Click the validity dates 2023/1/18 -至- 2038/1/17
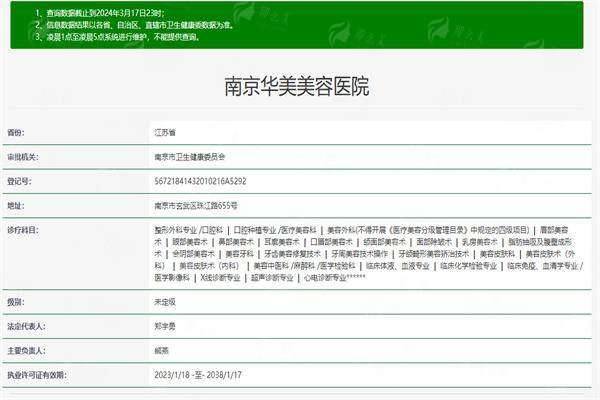The width and height of the screenshot is (600, 400). coord(198,375)
